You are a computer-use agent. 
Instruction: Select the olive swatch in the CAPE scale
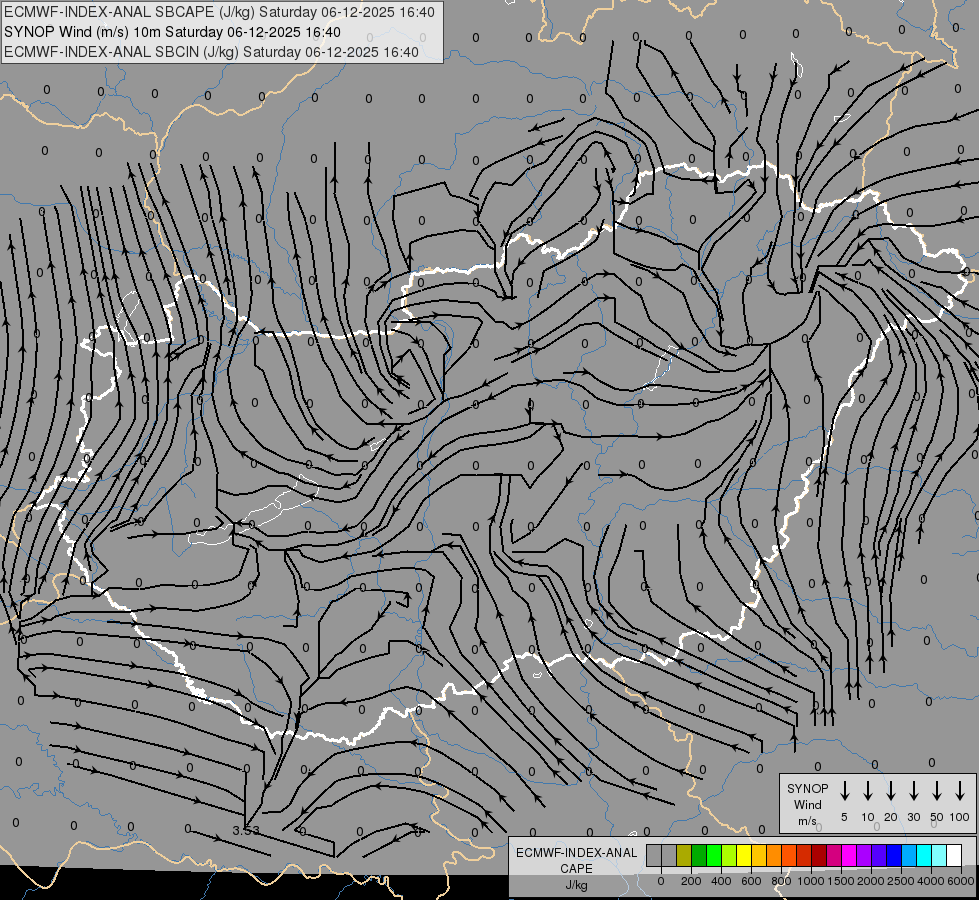point(684,855)
